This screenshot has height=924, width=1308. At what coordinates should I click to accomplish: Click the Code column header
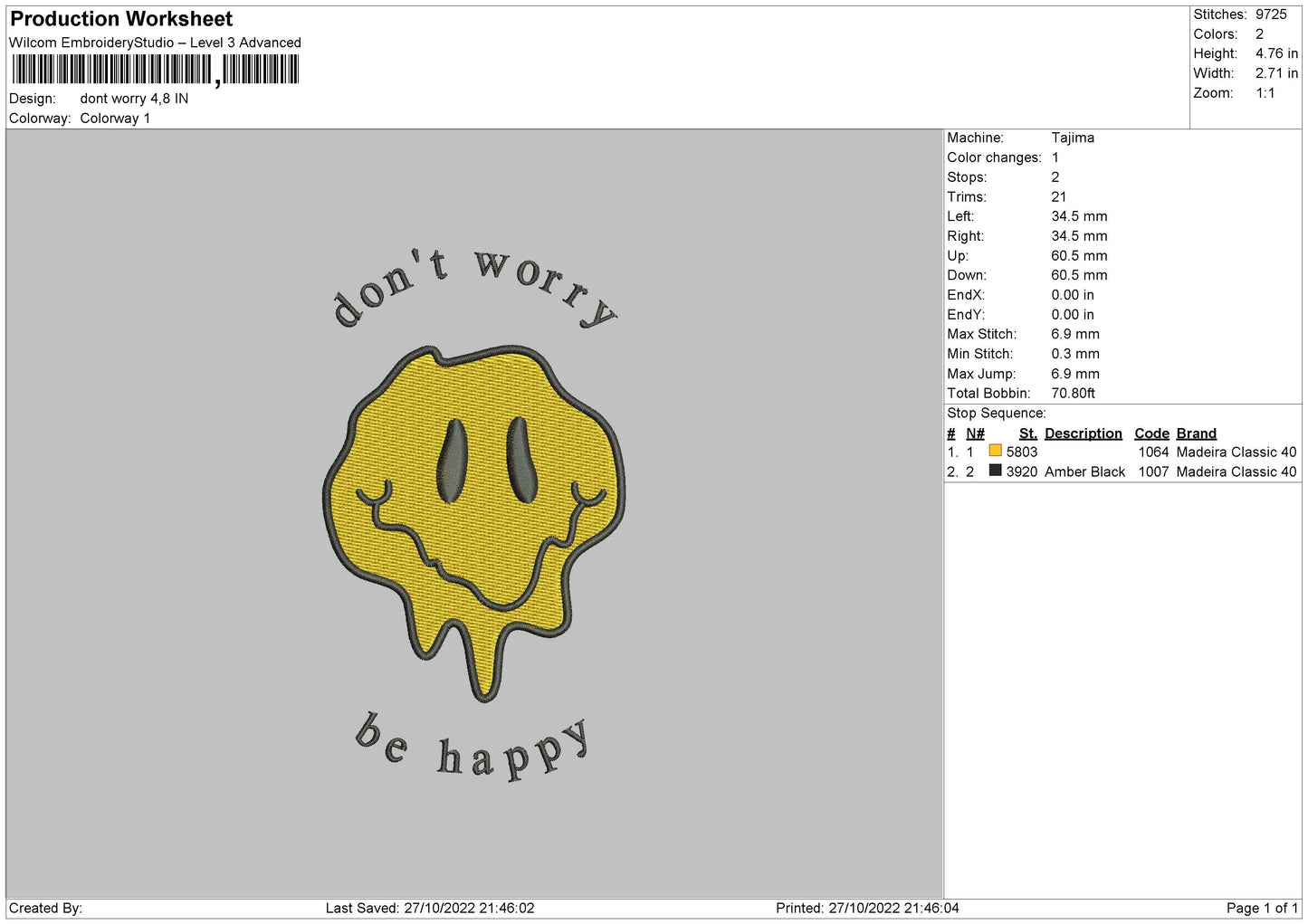pyautogui.click(x=1152, y=433)
